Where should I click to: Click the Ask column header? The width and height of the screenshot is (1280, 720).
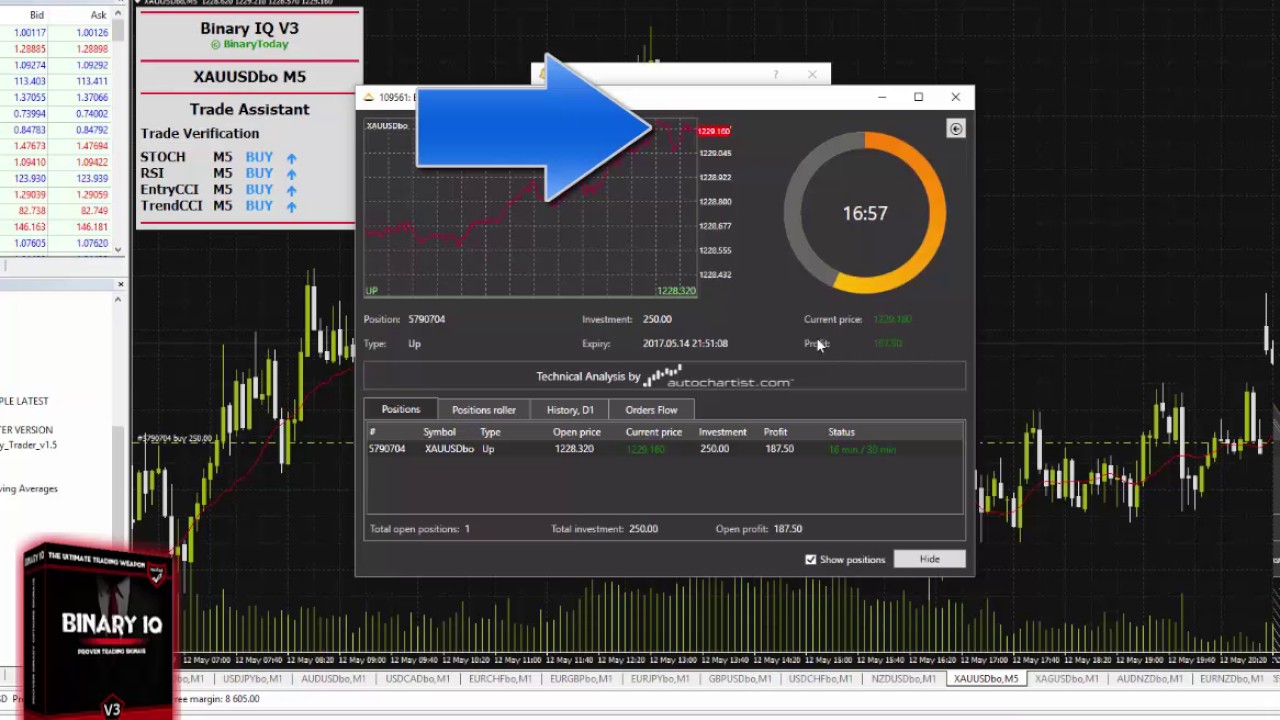pyautogui.click(x=98, y=15)
